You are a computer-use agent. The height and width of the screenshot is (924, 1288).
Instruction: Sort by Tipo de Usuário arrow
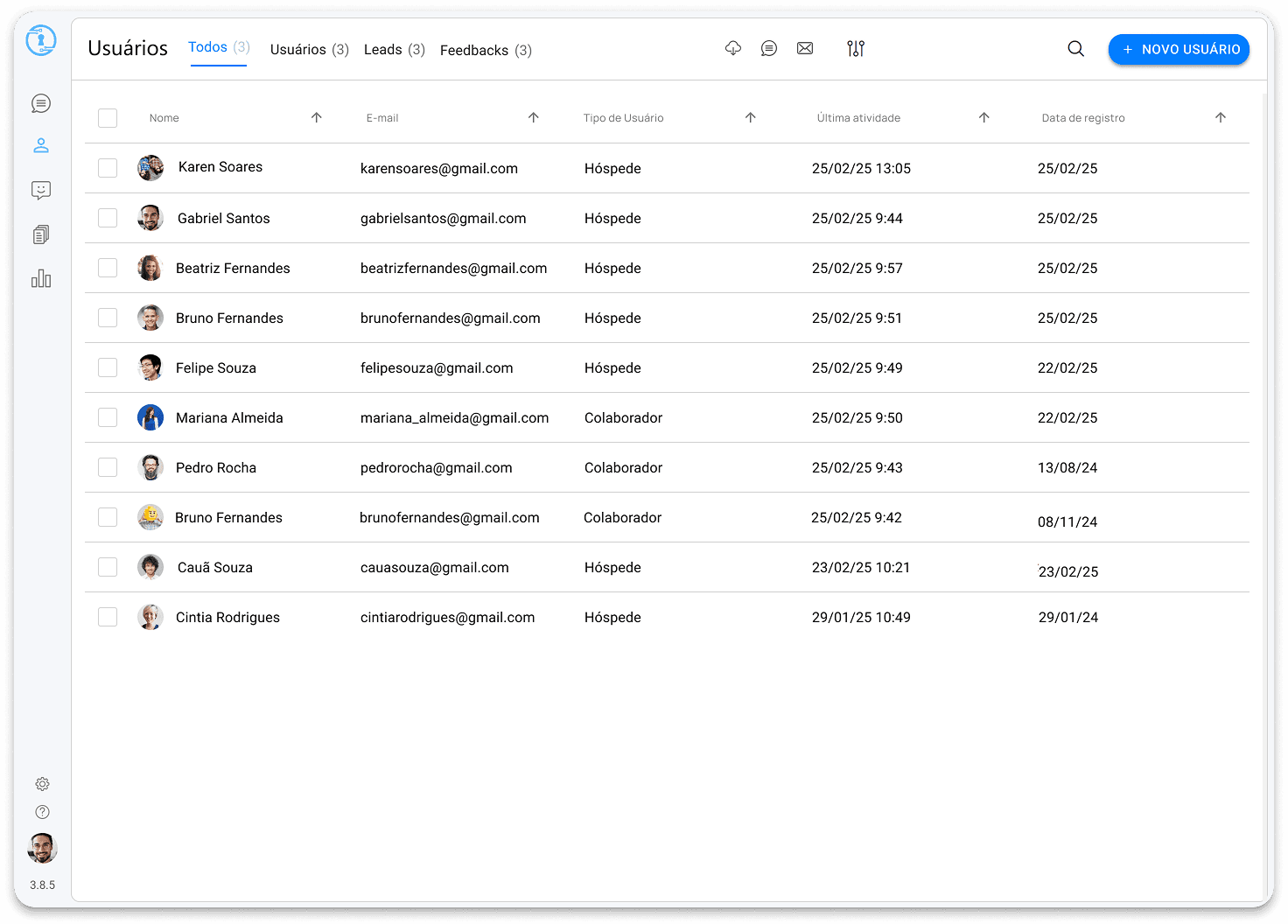(750, 117)
